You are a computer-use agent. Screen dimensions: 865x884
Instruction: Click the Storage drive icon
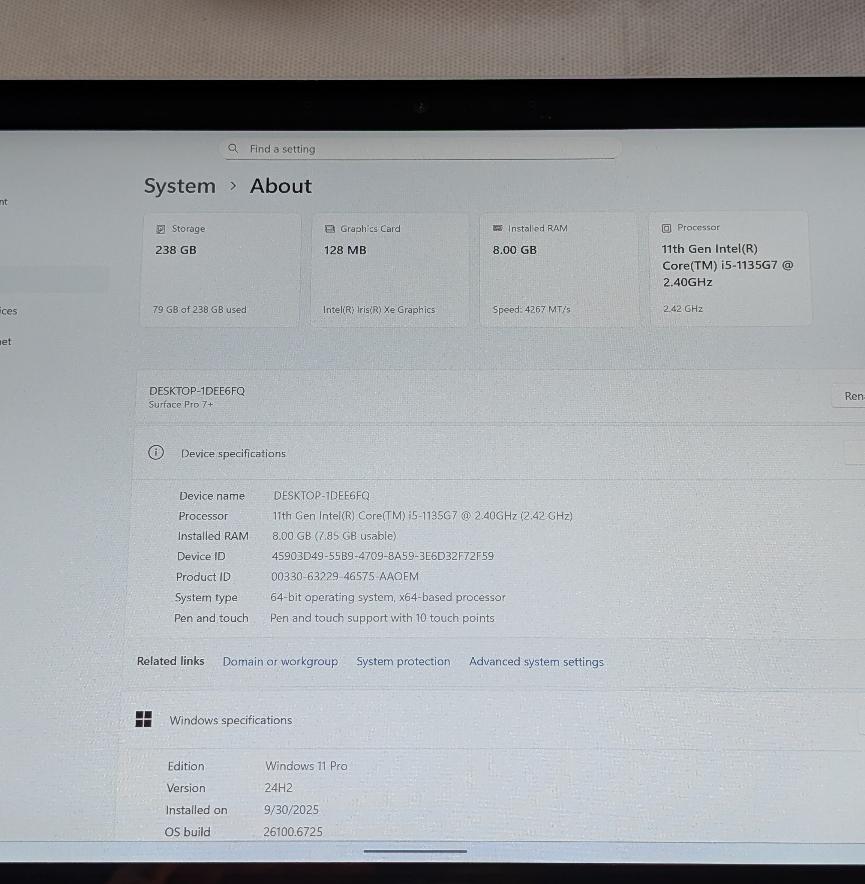161,229
